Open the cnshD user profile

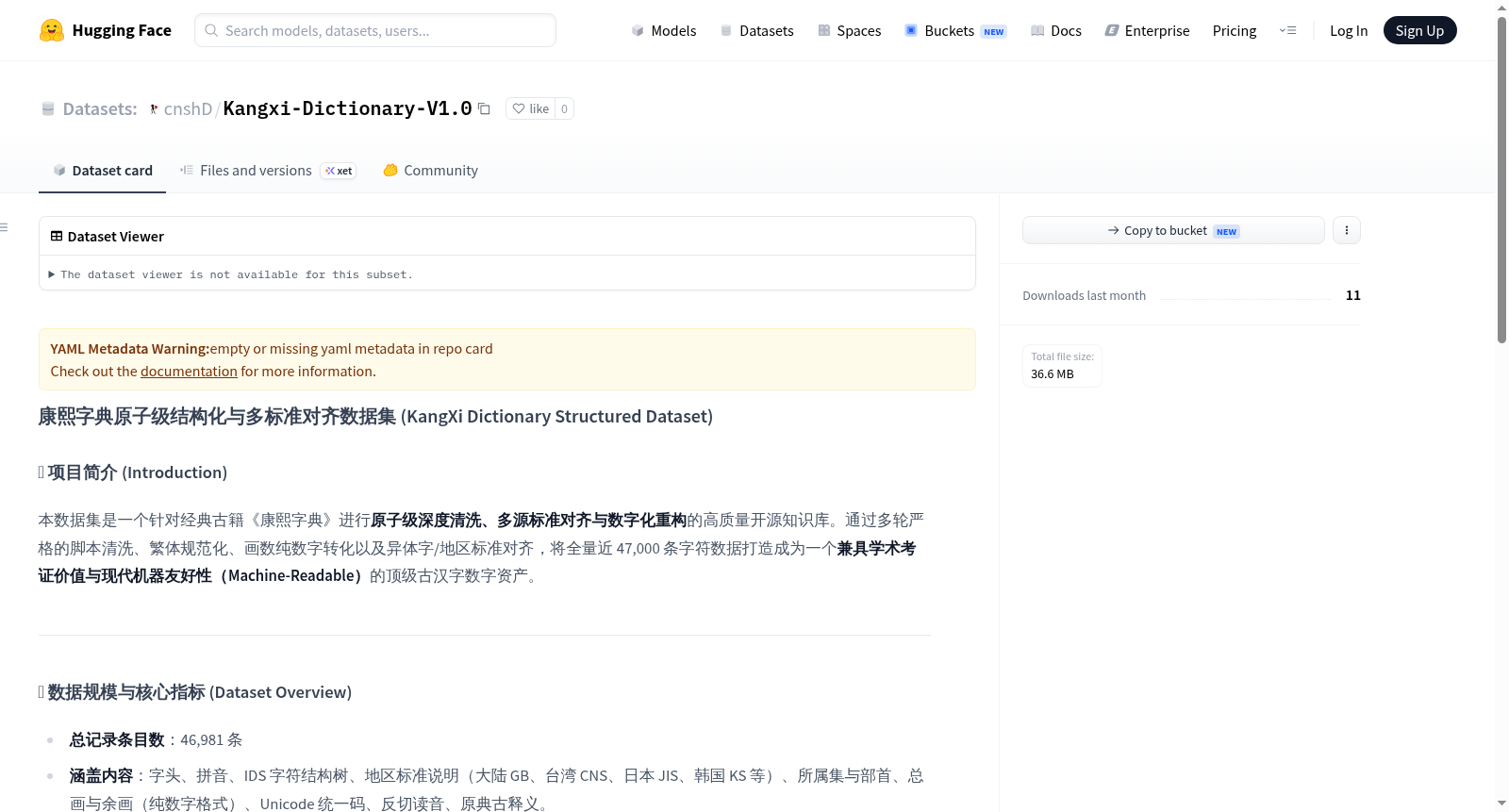pyautogui.click(x=188, y=108)
